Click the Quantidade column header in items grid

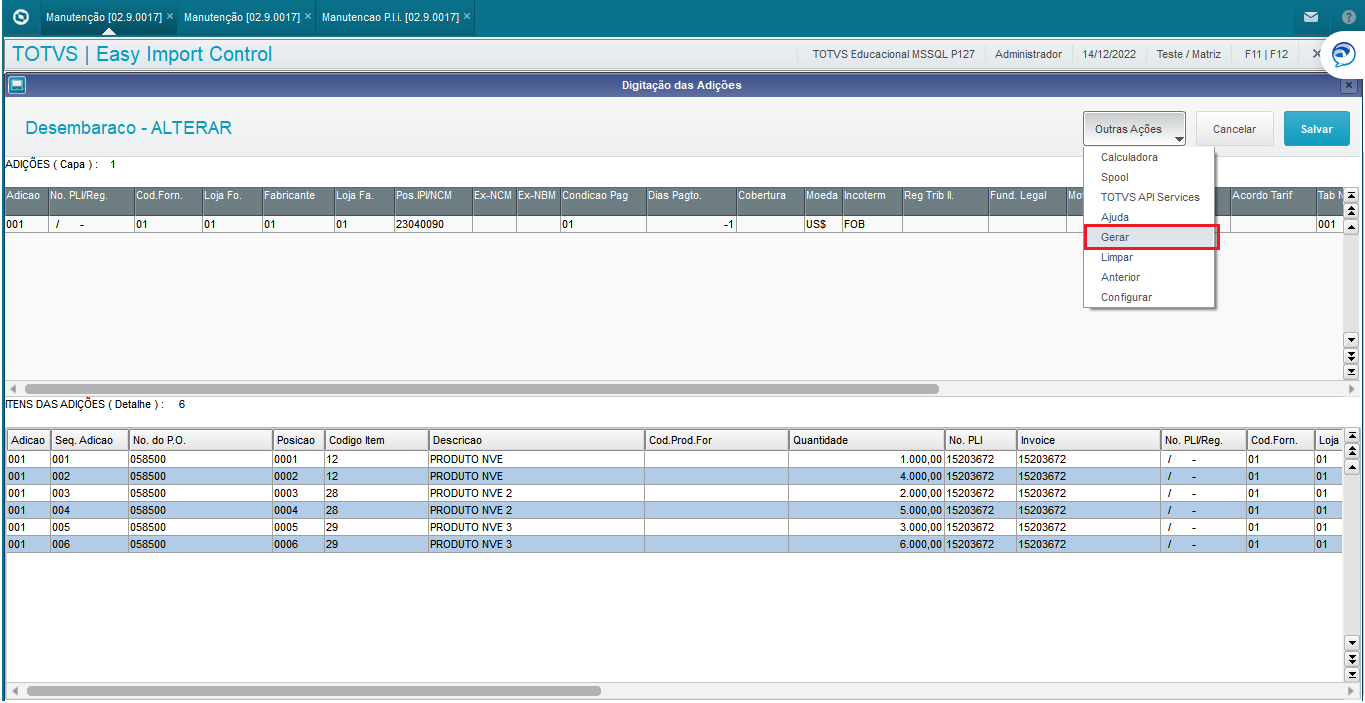point(866,440)
